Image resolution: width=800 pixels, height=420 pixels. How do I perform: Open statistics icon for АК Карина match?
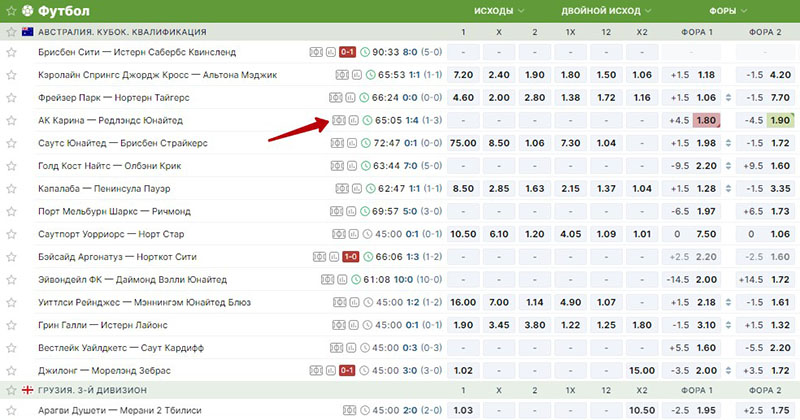tap(352, 121)
